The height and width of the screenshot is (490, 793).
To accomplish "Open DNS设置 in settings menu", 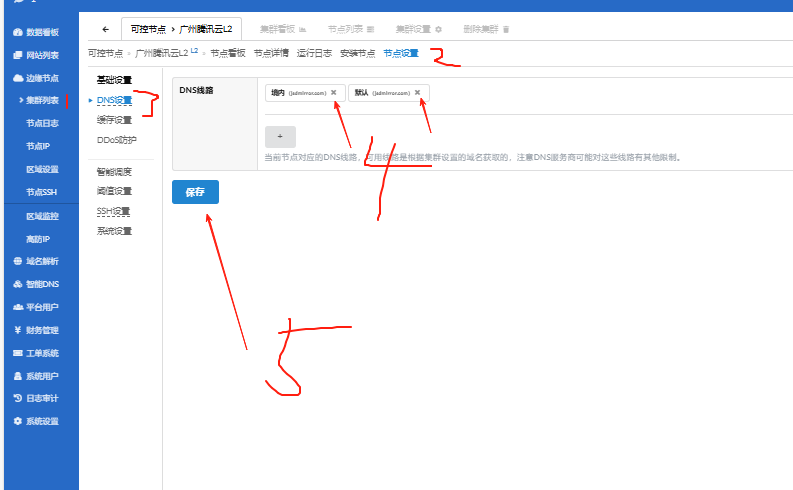I will click(114, 100).
